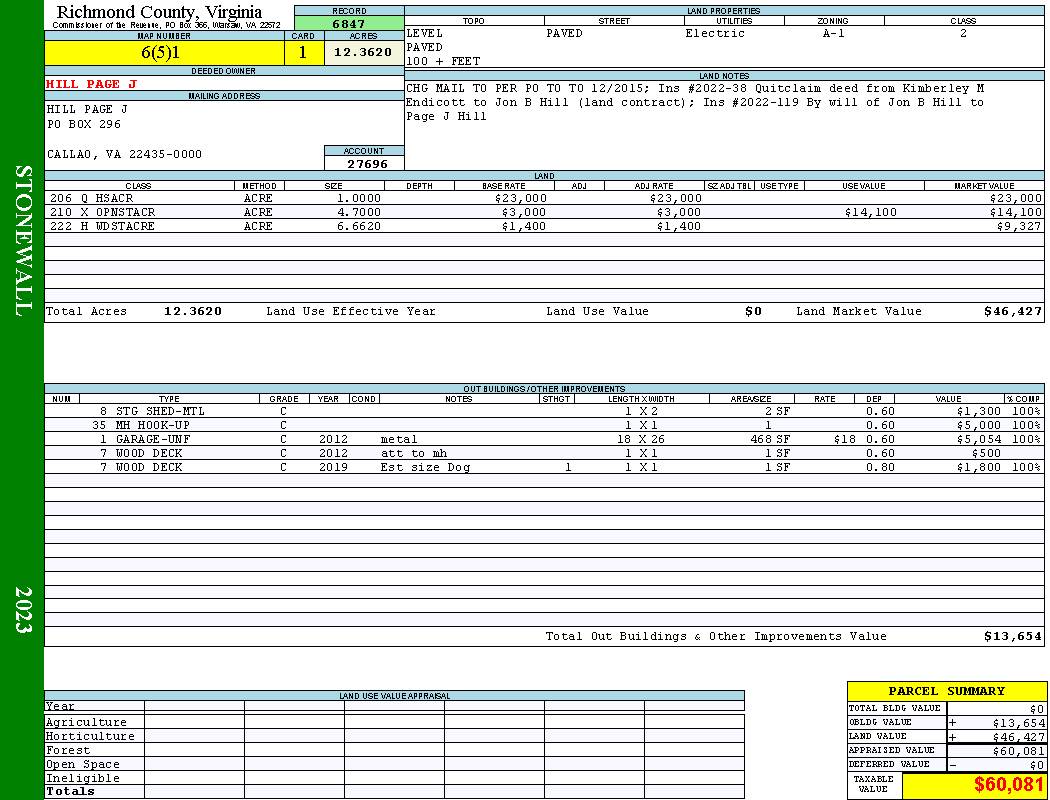Click the Horticulture row label

click(90, 736)
